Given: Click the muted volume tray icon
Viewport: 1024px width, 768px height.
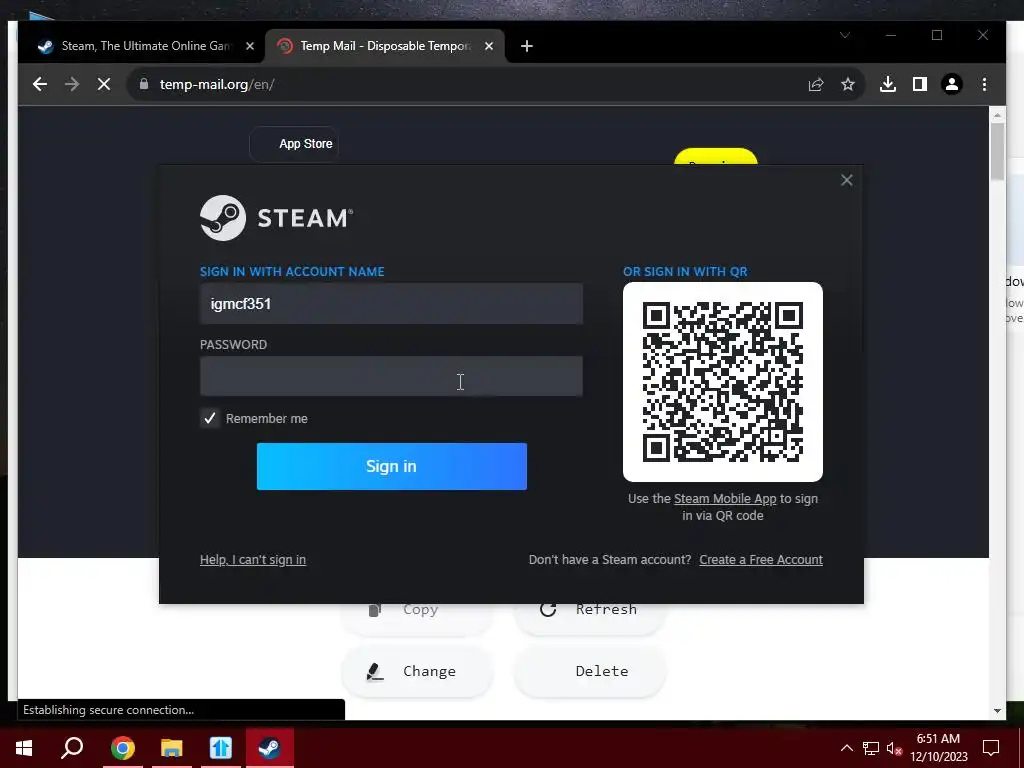Looking at the screenshot, I should point(894,748).
